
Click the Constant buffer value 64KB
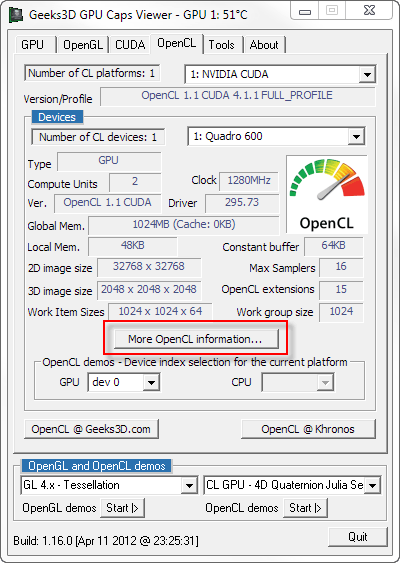(334, 246)
